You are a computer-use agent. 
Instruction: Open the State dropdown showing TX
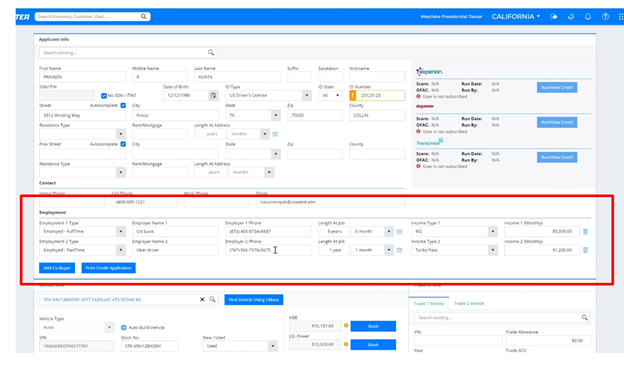click(275, 115)
